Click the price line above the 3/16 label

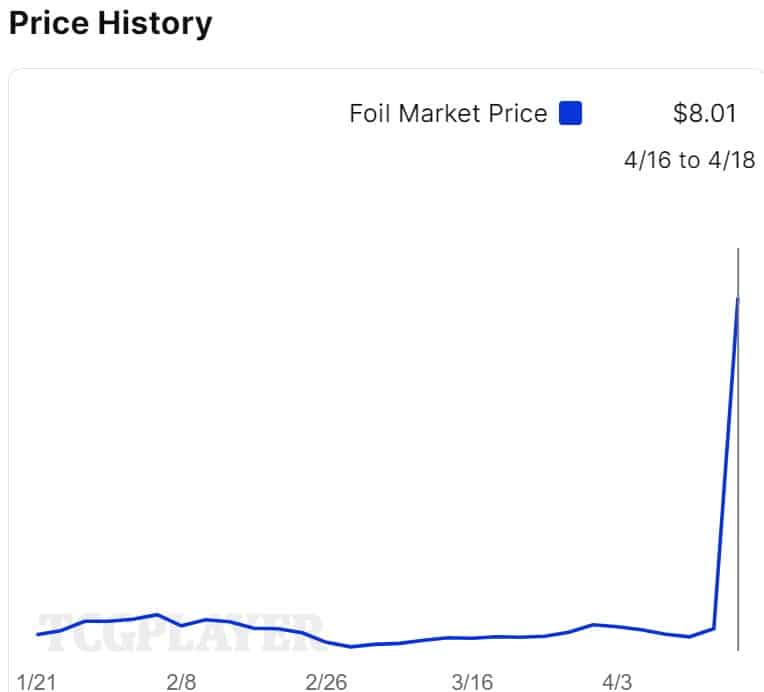coord(471,638)
